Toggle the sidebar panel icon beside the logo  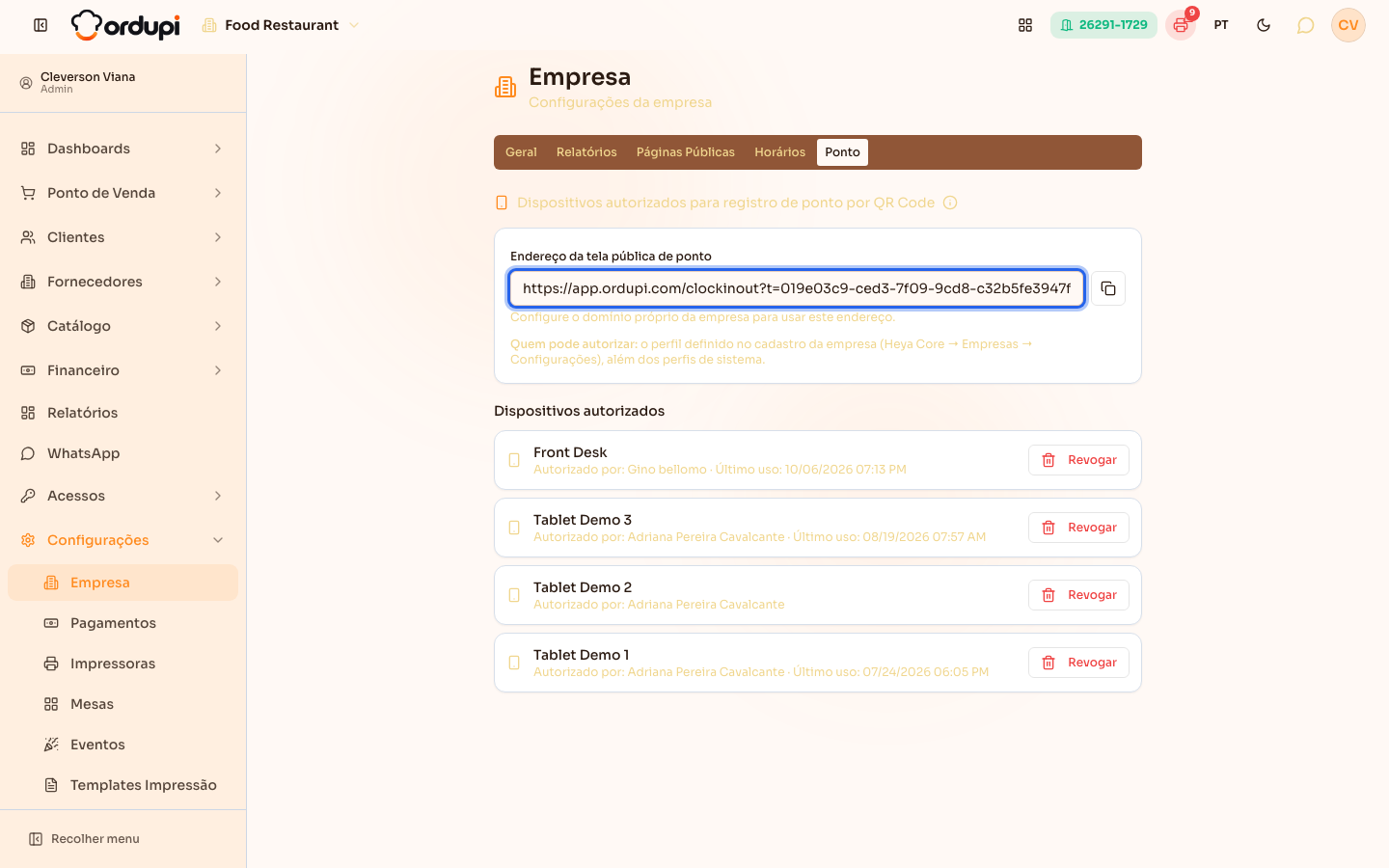[x=41, y=25]
